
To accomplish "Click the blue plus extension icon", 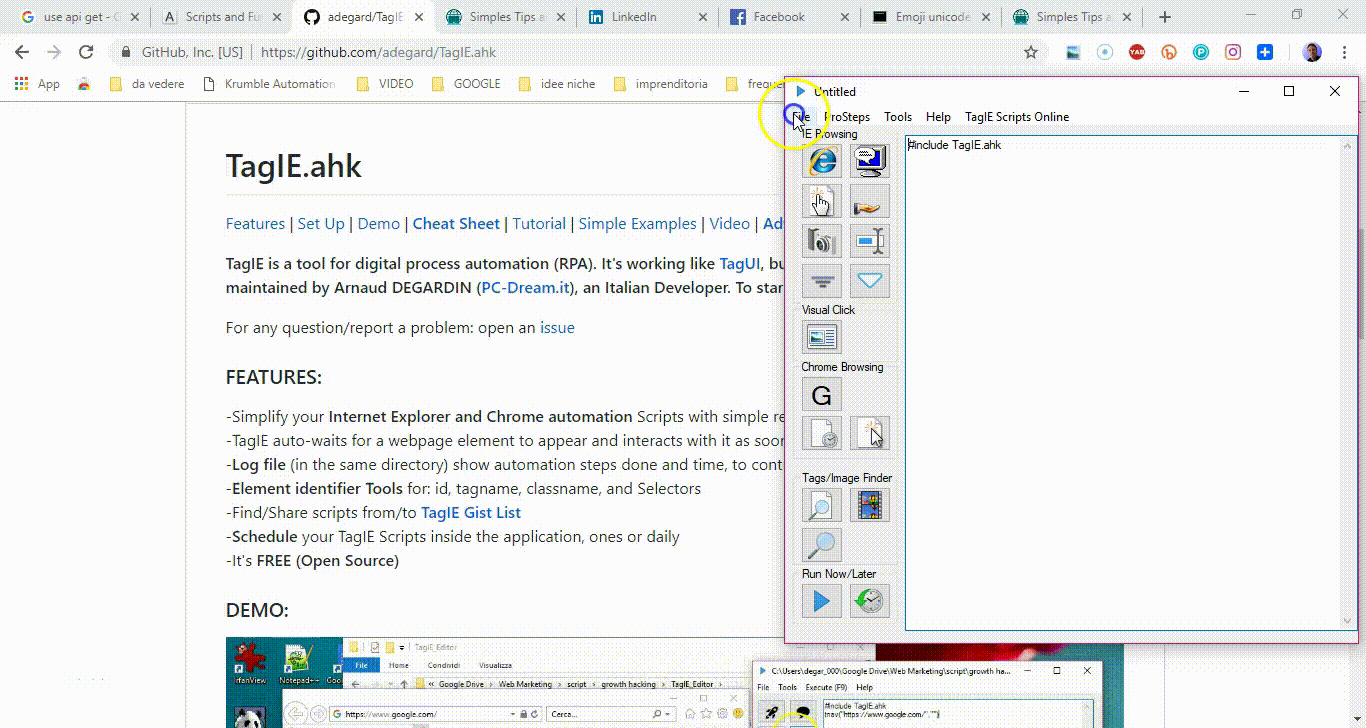I will (x=1265, y=52).
